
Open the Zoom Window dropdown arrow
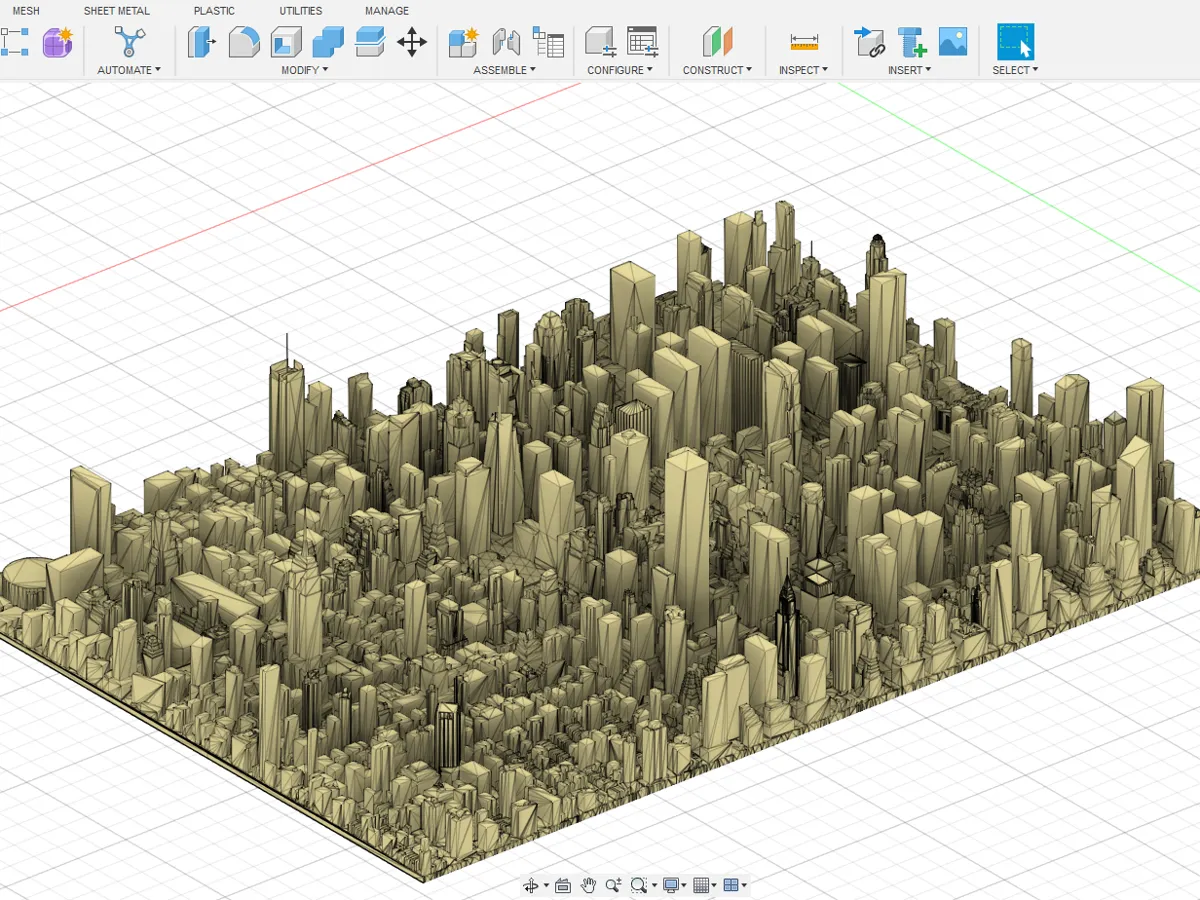pos(653,886)
